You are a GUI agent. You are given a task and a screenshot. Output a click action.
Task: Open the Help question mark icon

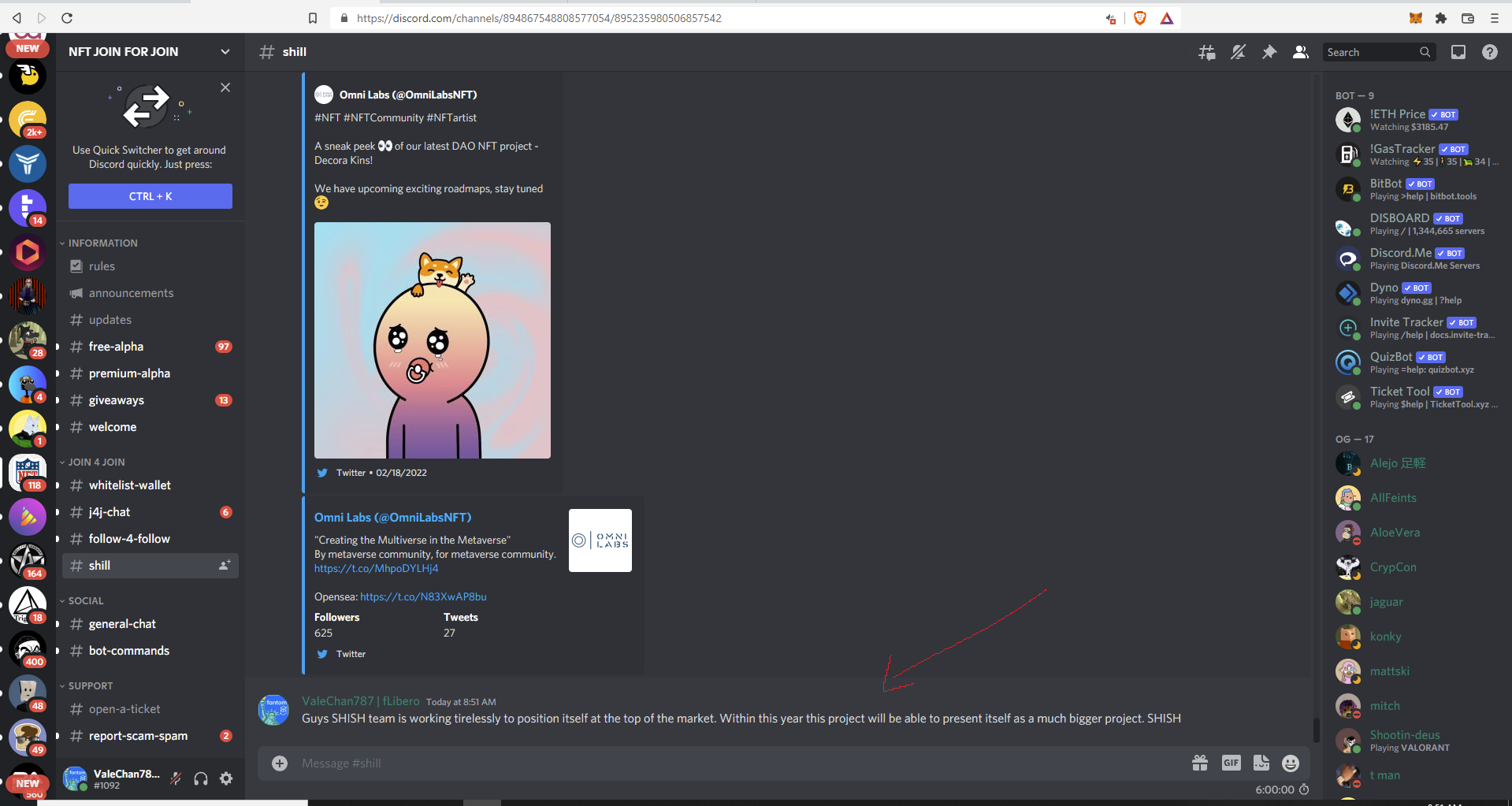coord(1490,52)
